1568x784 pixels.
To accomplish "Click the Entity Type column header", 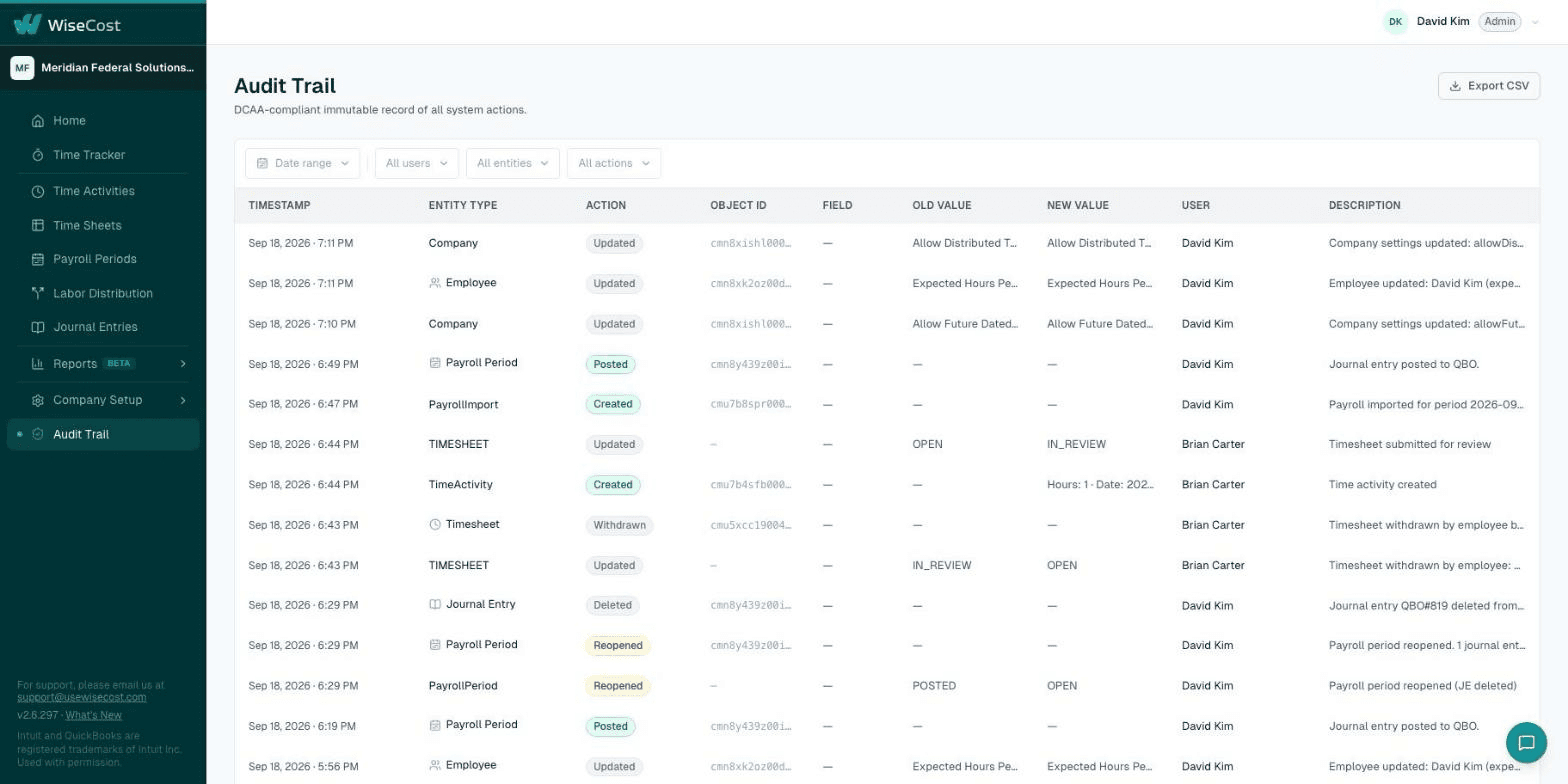I will [x=463, y=206].
